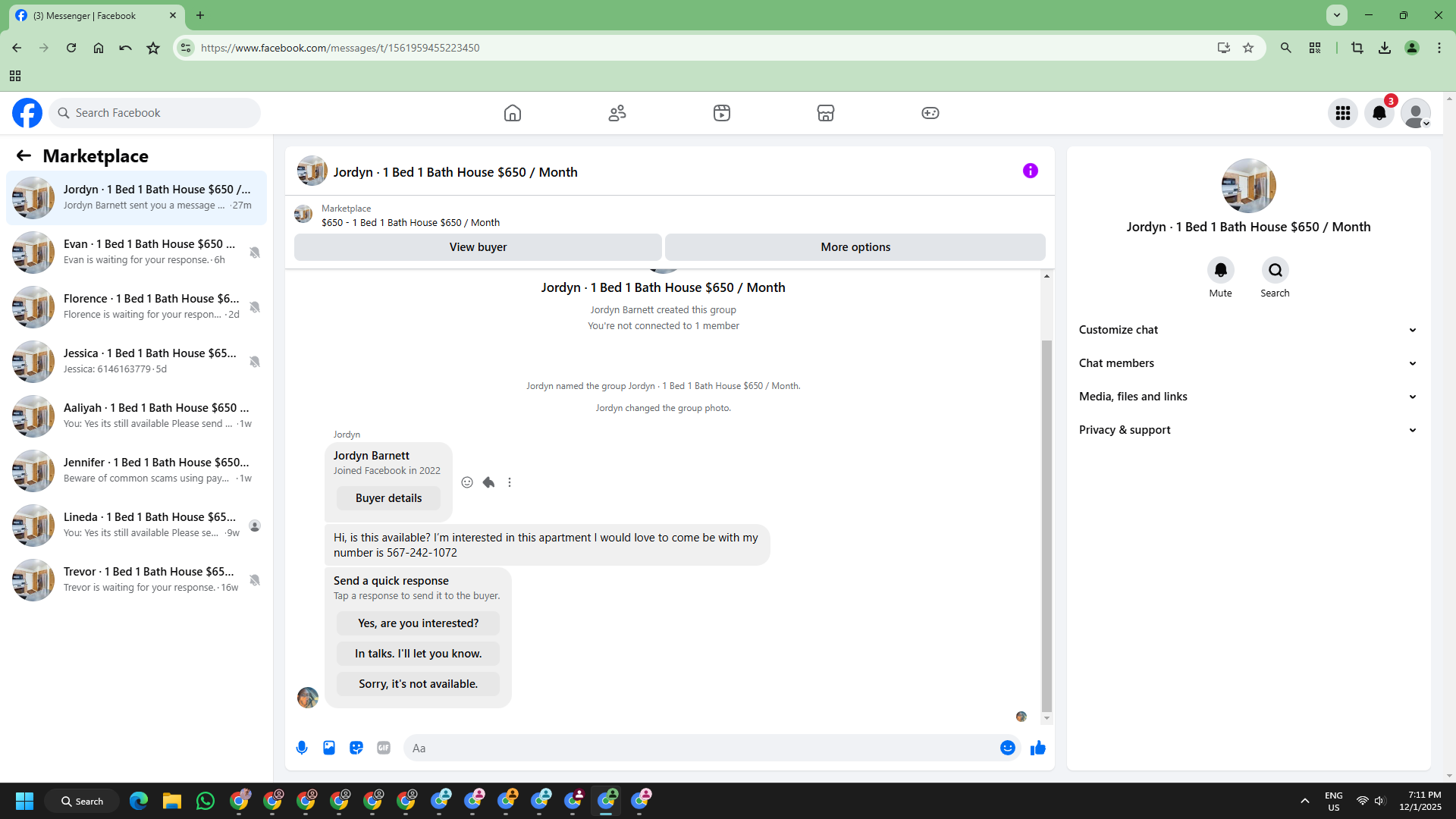
Task: Open the Aaliyah conversation in the list
Action: click(136, 416)
